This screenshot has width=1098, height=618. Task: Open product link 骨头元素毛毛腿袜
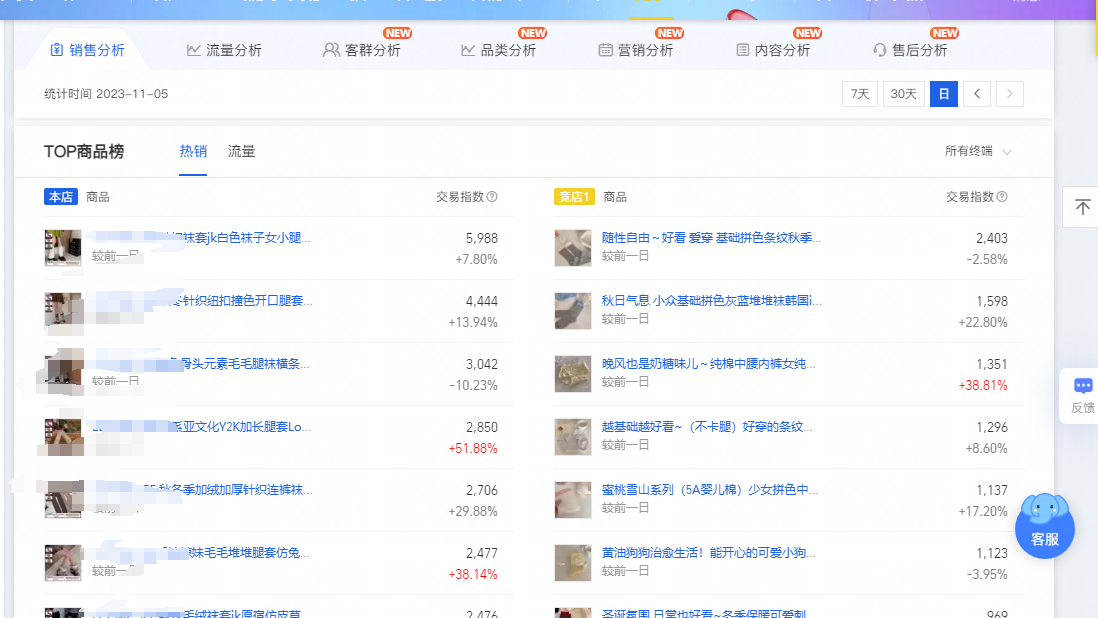coord(245,364)
